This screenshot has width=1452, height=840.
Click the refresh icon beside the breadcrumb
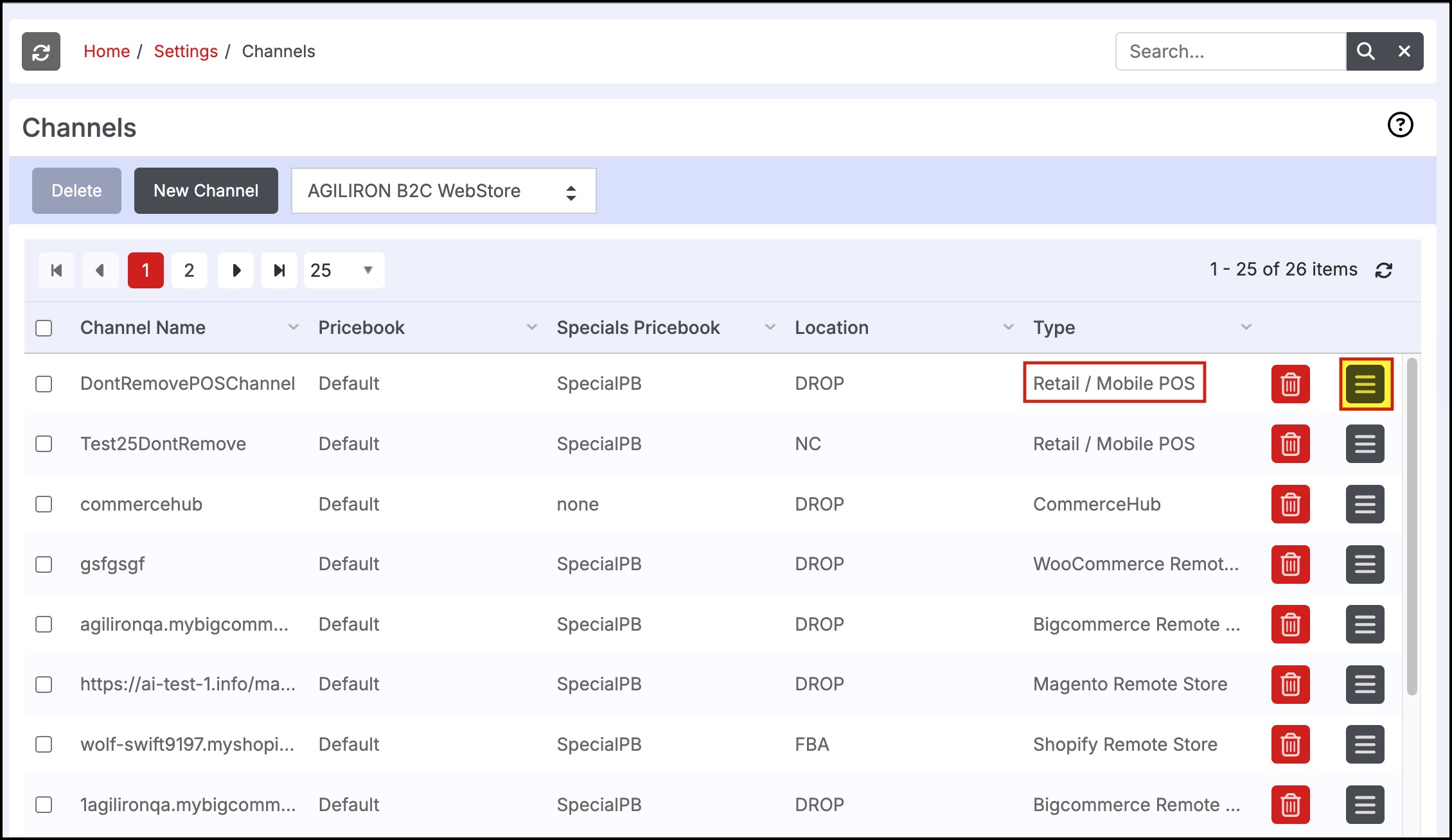[41, 51]
